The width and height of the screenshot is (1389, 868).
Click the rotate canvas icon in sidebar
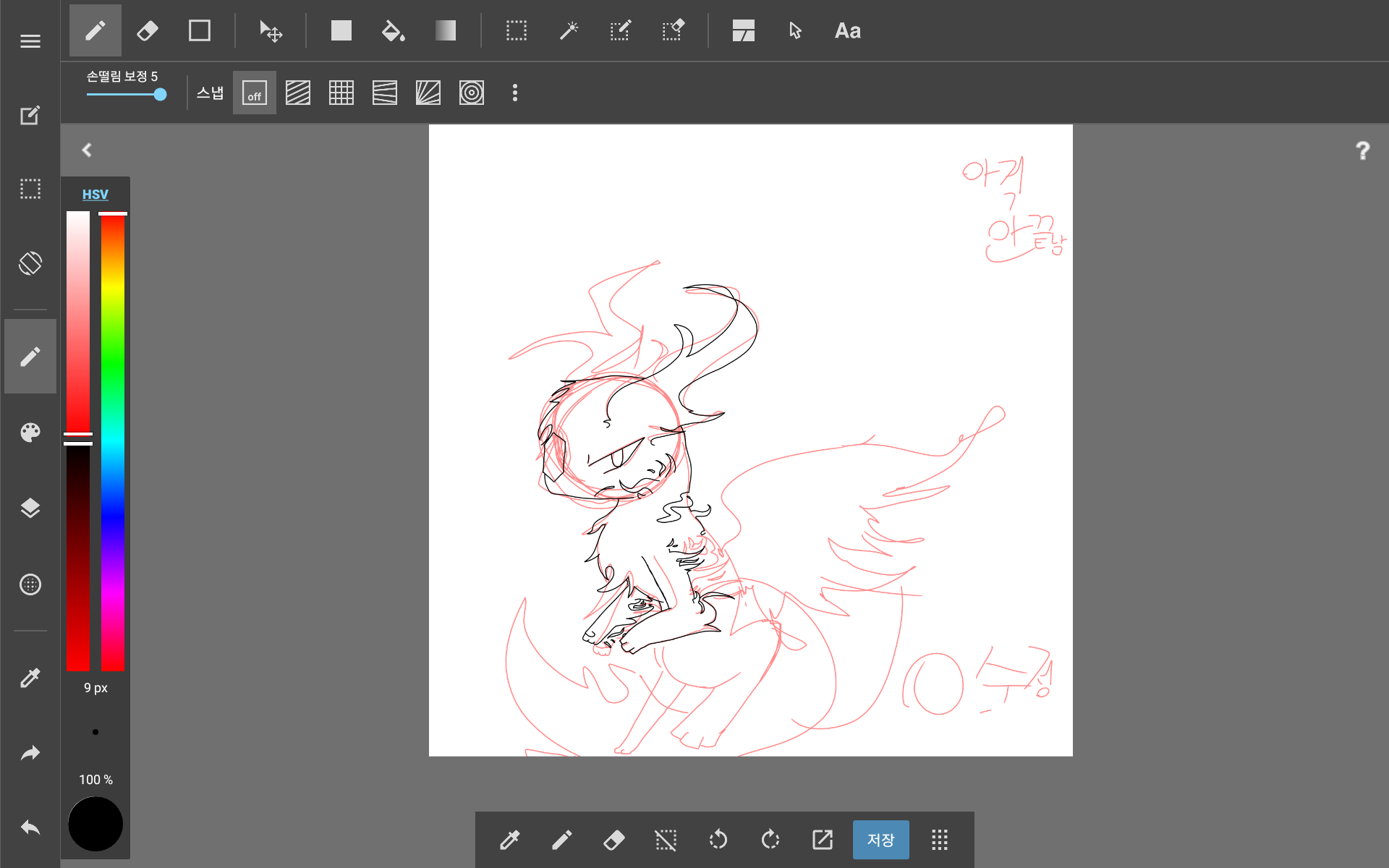[30, 263]
